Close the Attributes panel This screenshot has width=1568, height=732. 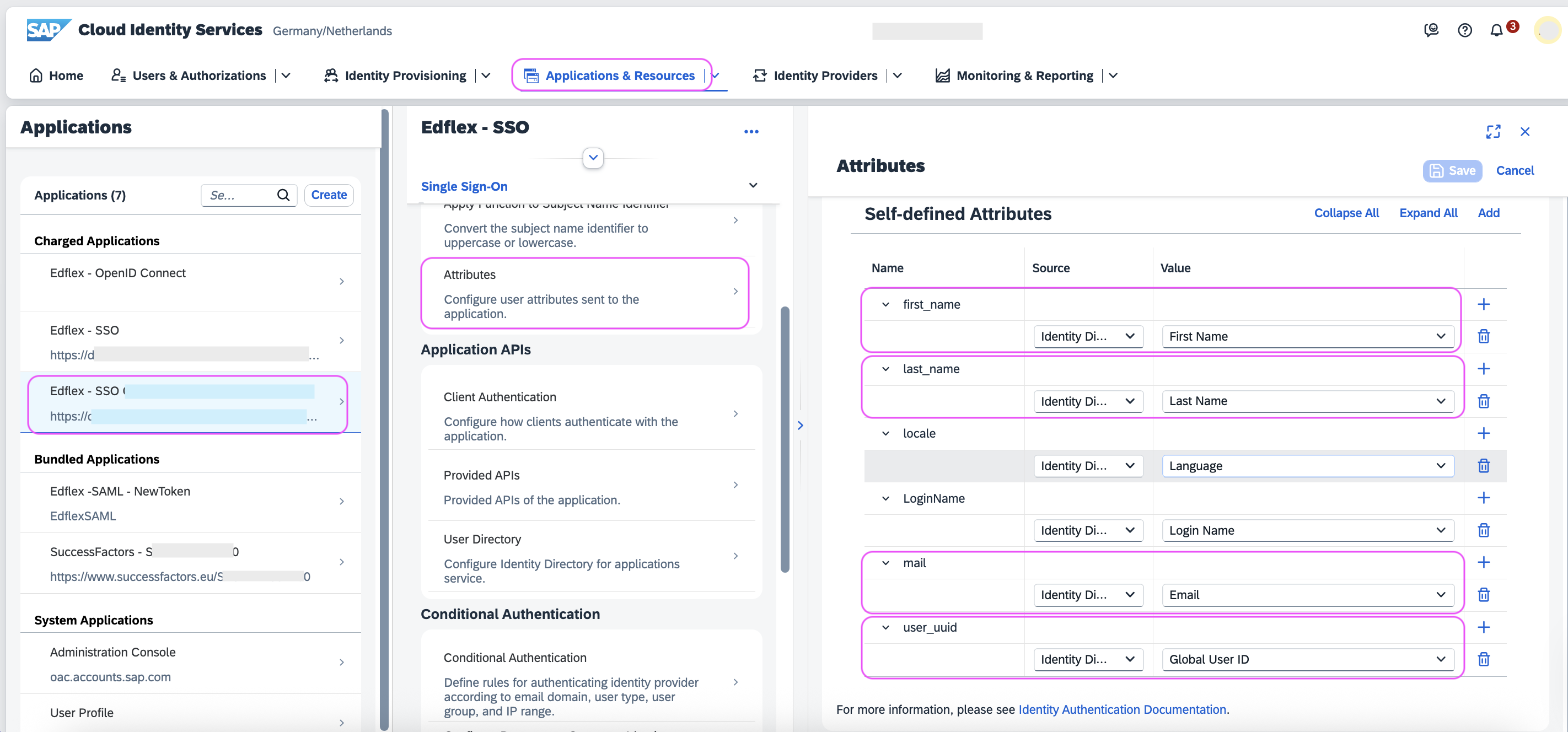pyautogui.click(x=1525, y=131)
